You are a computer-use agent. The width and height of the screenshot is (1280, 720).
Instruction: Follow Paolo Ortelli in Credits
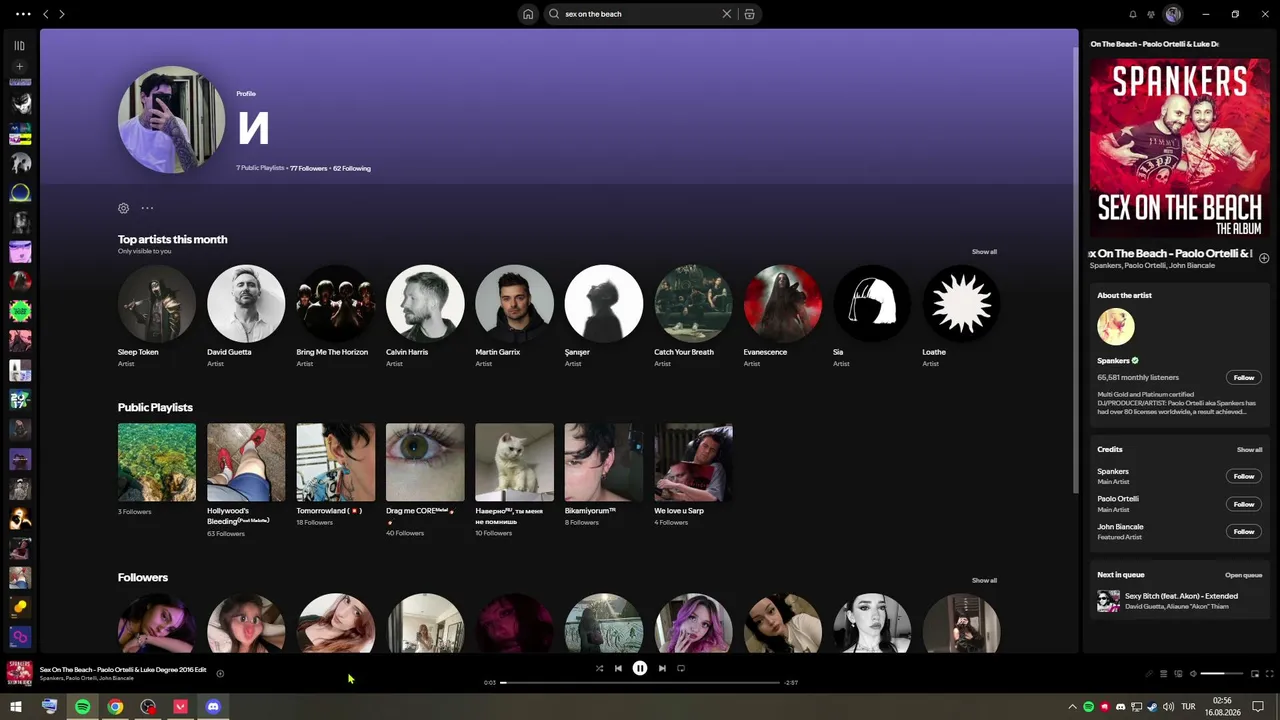pos(1243,504)
